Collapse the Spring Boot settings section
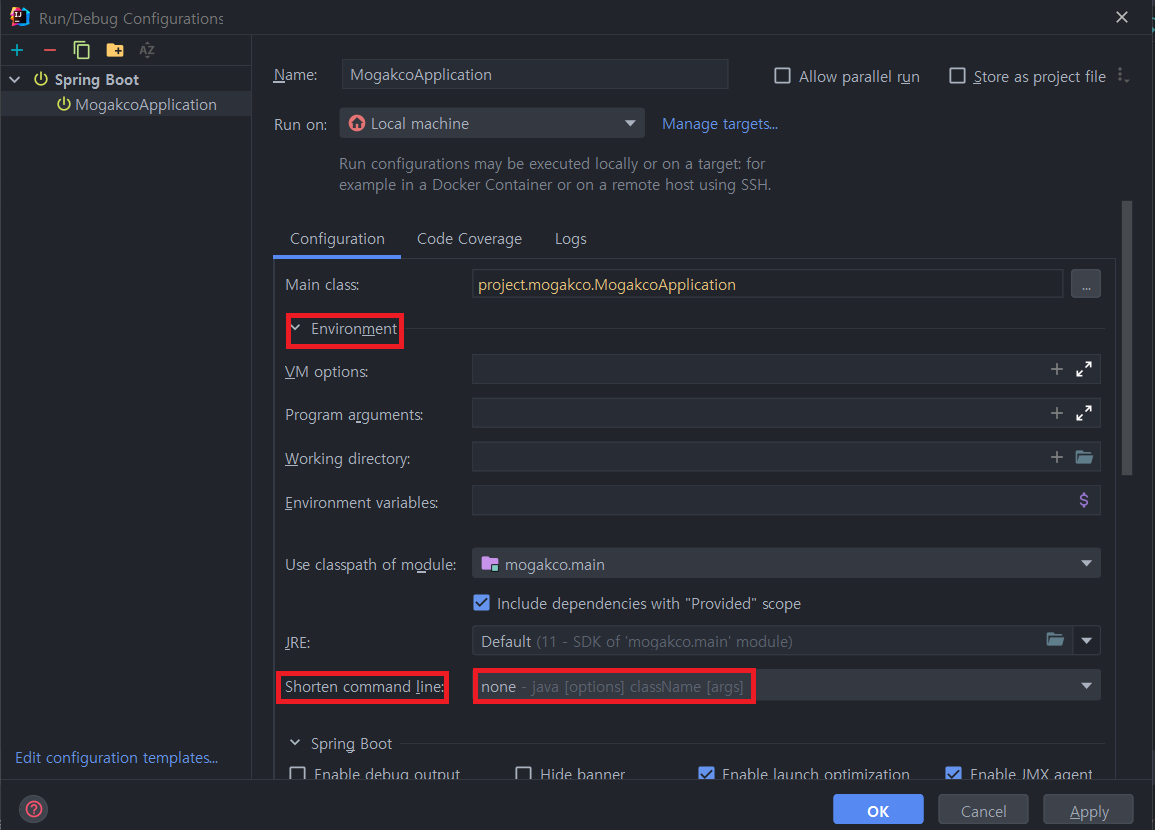 (295, 742)
